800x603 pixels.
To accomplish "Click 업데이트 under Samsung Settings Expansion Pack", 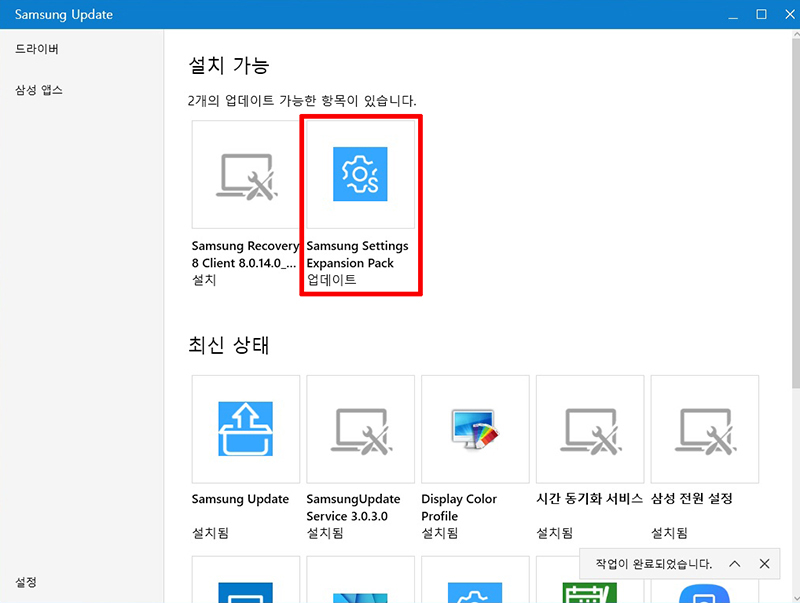I will [332, 280].
